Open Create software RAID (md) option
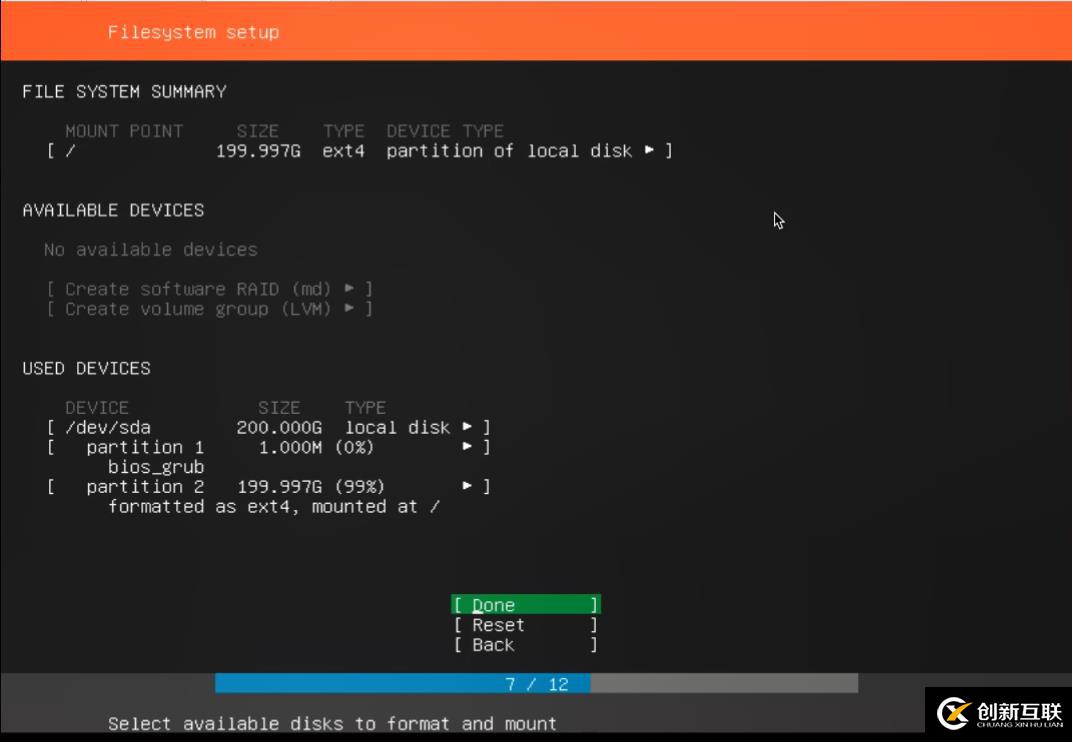The height and width of the screenshot is (742, 1072). 209,289
